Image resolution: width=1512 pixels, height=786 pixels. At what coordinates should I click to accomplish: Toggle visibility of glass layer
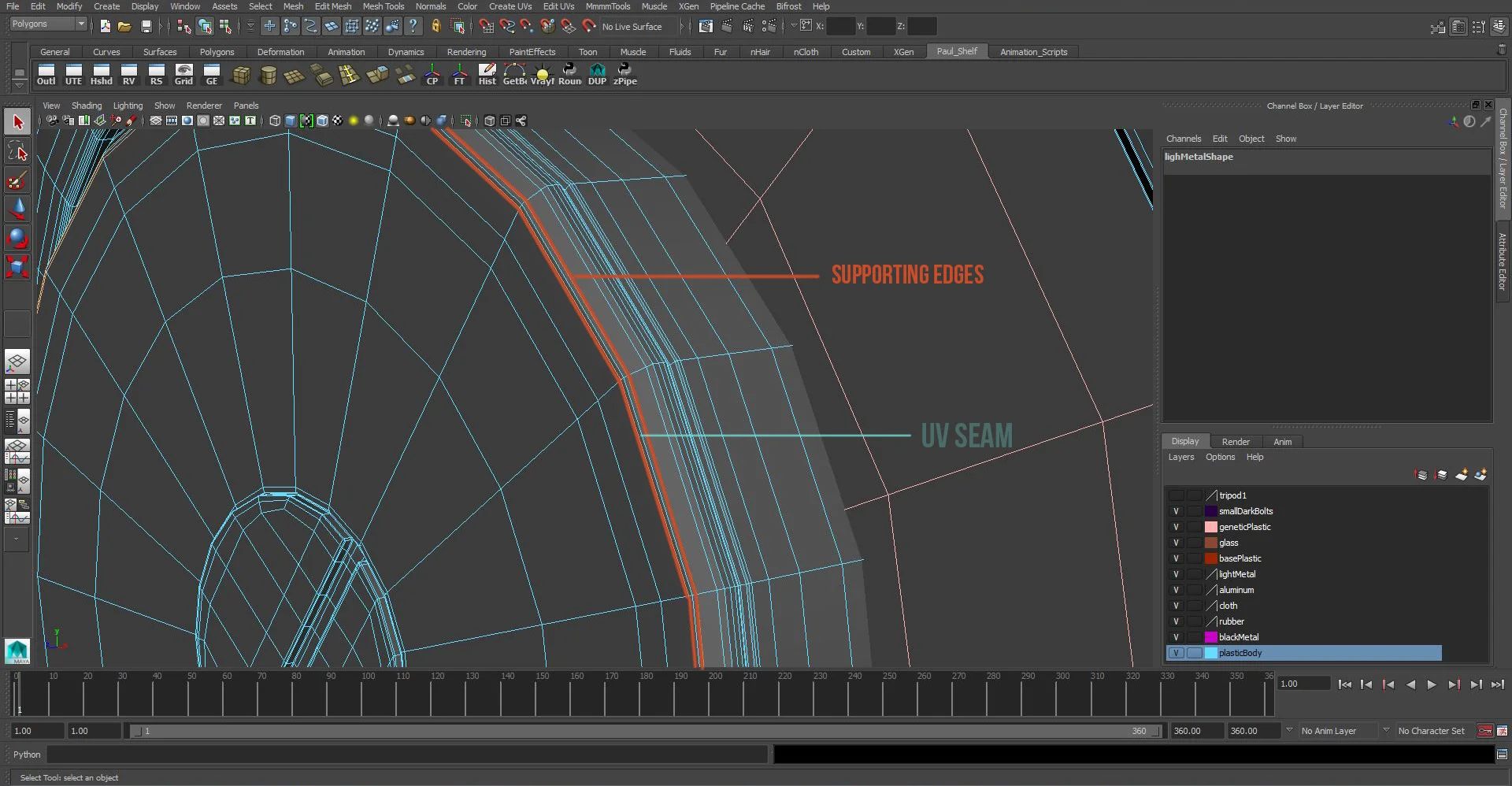[x=1176, y=543]
